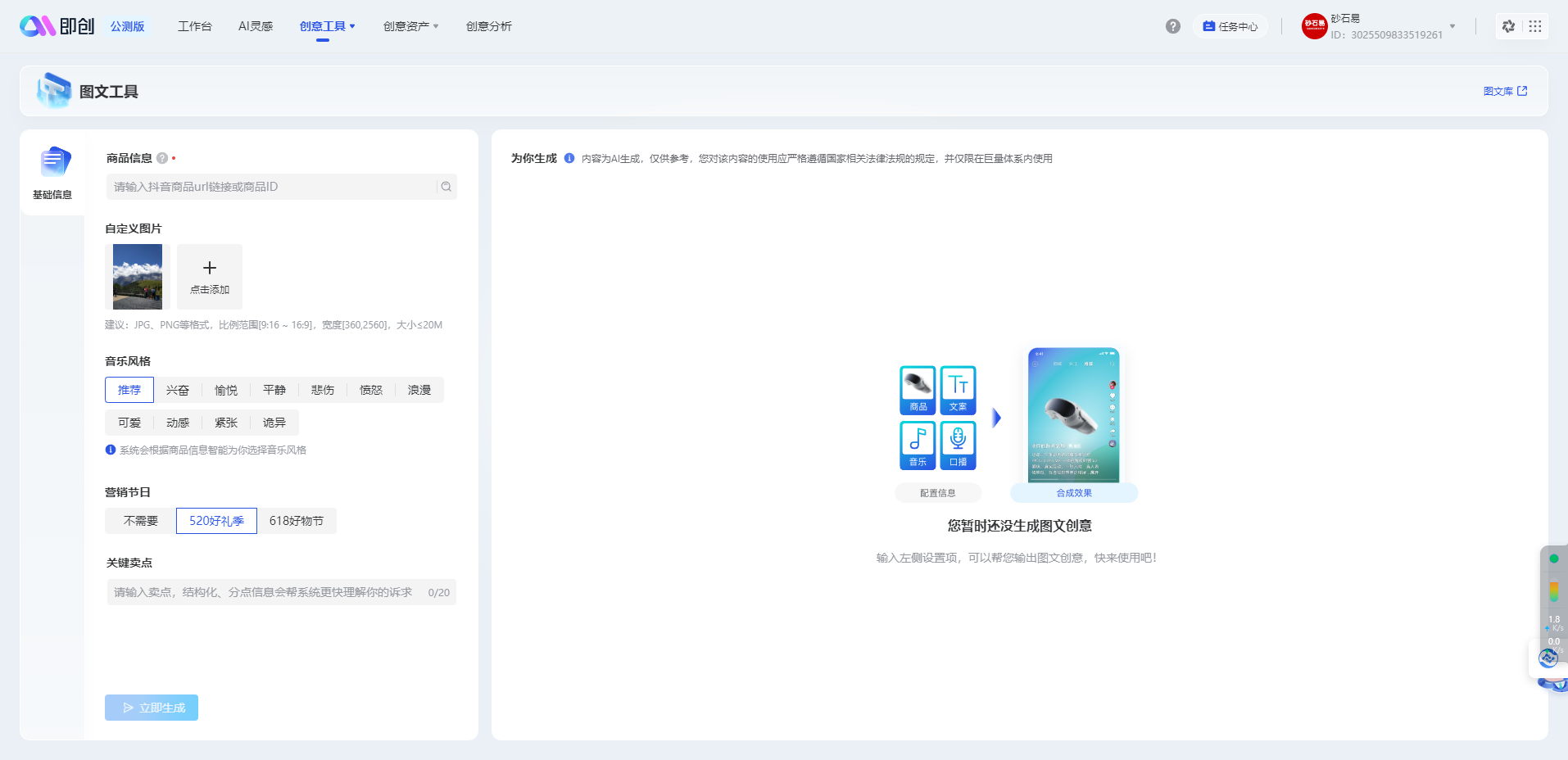Expand the 创意资产 dropdown menu

[x=410, y=25]
